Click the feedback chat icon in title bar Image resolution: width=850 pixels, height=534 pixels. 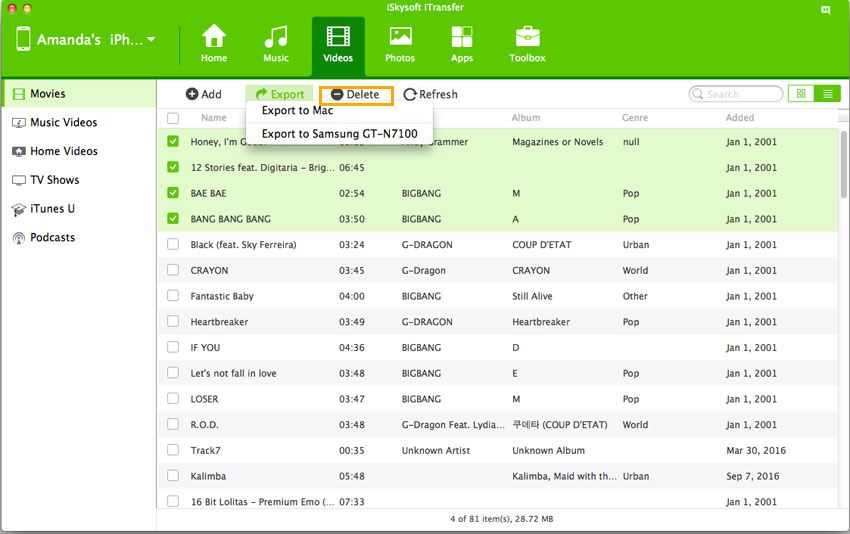click(x=825, y=10)
